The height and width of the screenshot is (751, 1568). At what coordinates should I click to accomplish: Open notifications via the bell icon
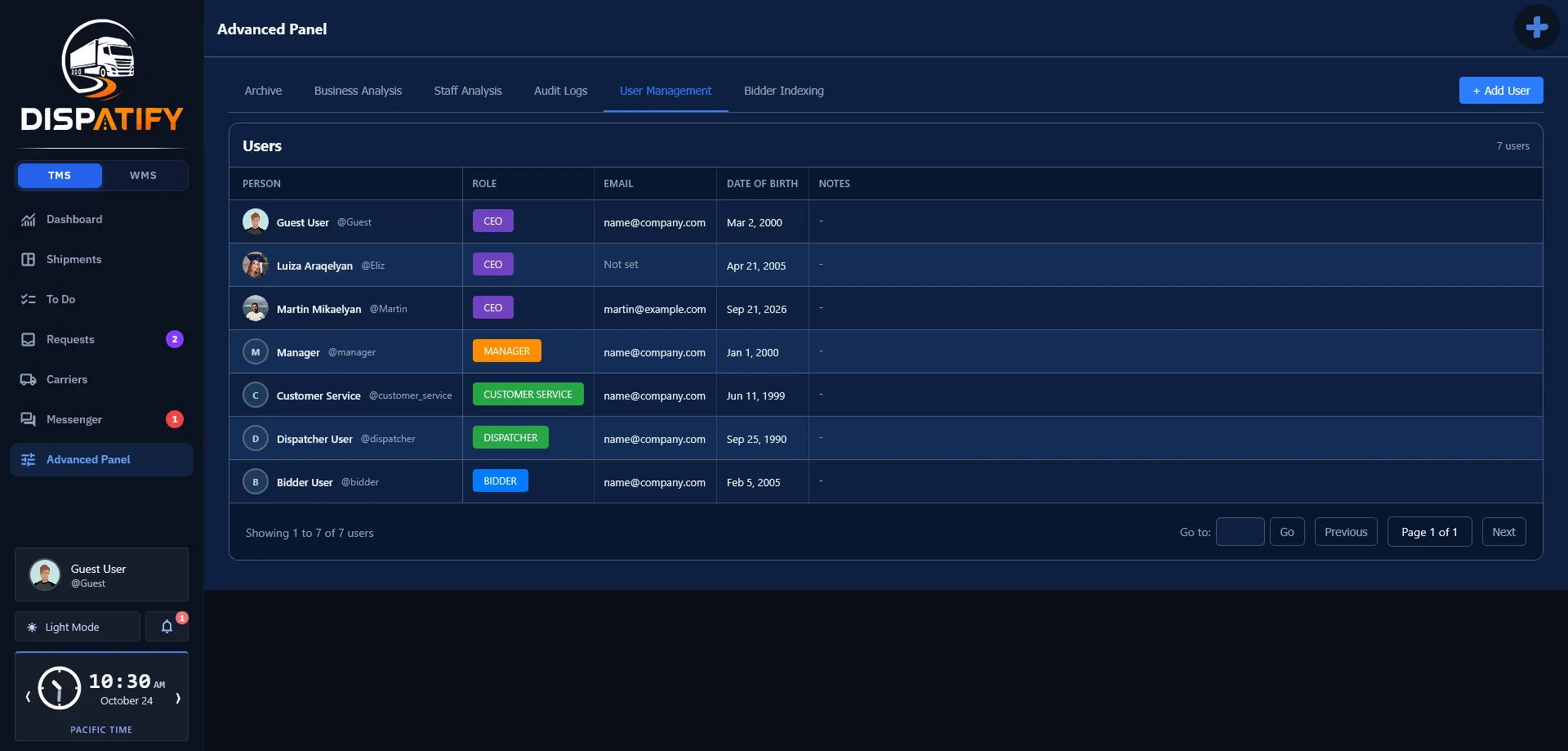(167, 627)
